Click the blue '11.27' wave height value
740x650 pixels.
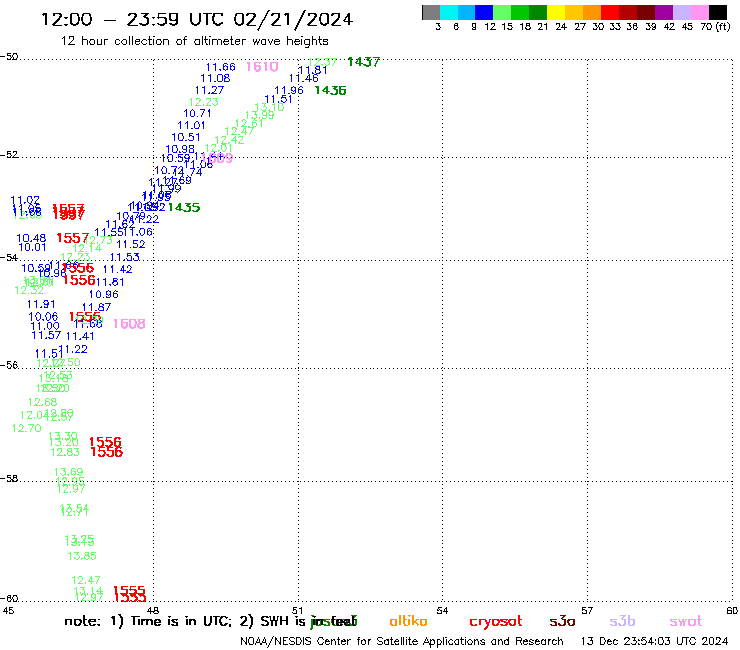(x=210, y=90)
